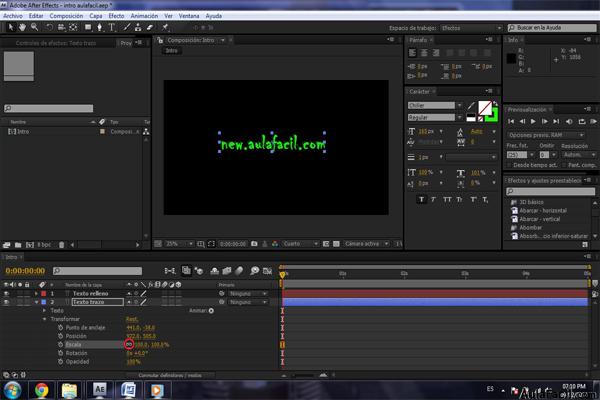600x400 pixels.
Task: Toggle Posición stopwatch keyframing
Action: pyautogui.click(x=60, y=336)
